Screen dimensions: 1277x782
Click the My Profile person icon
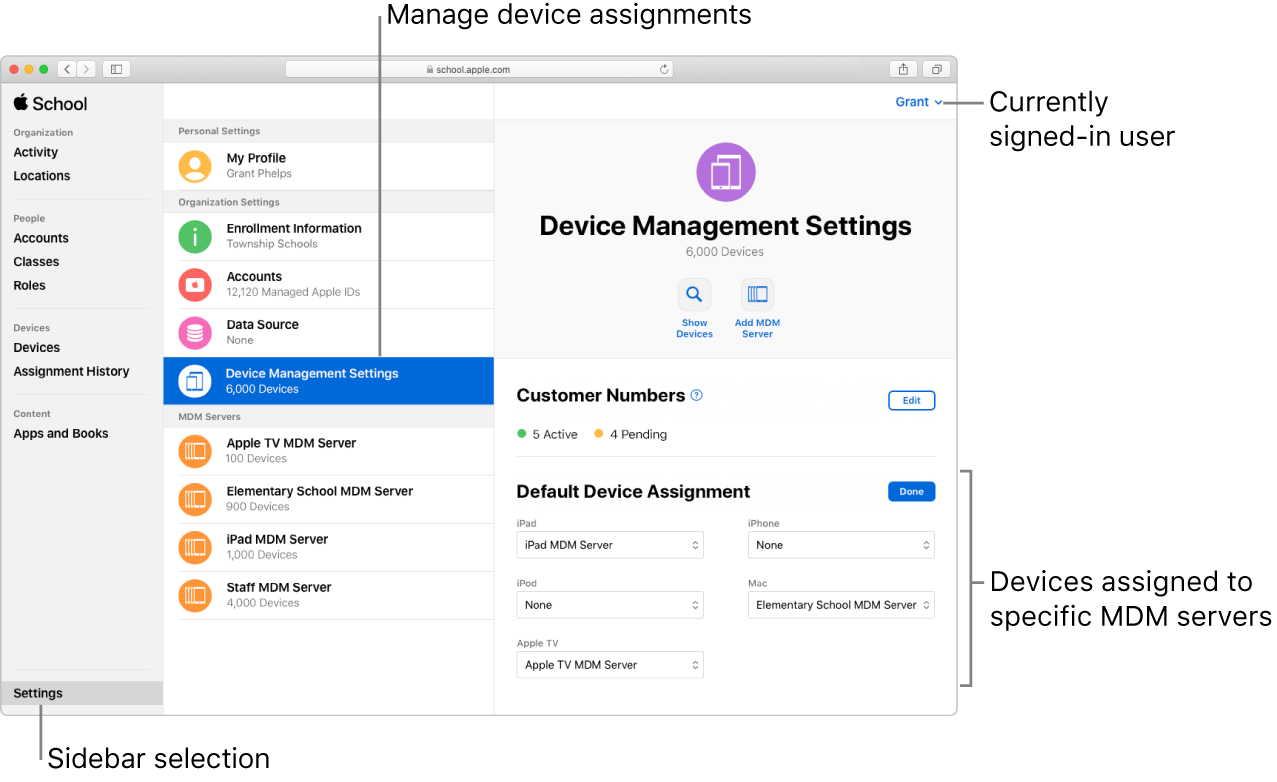pyautogui.click(x=195, y=166)
